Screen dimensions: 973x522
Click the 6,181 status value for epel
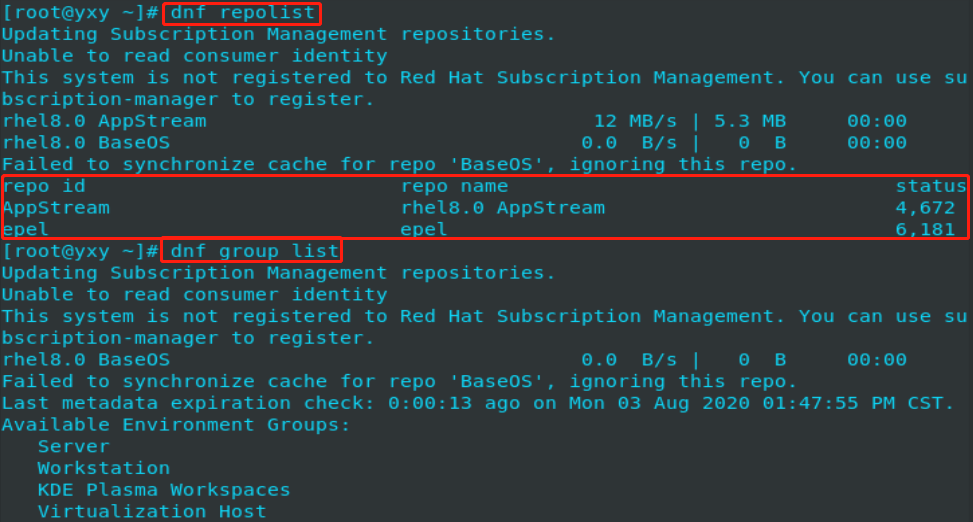925,230
